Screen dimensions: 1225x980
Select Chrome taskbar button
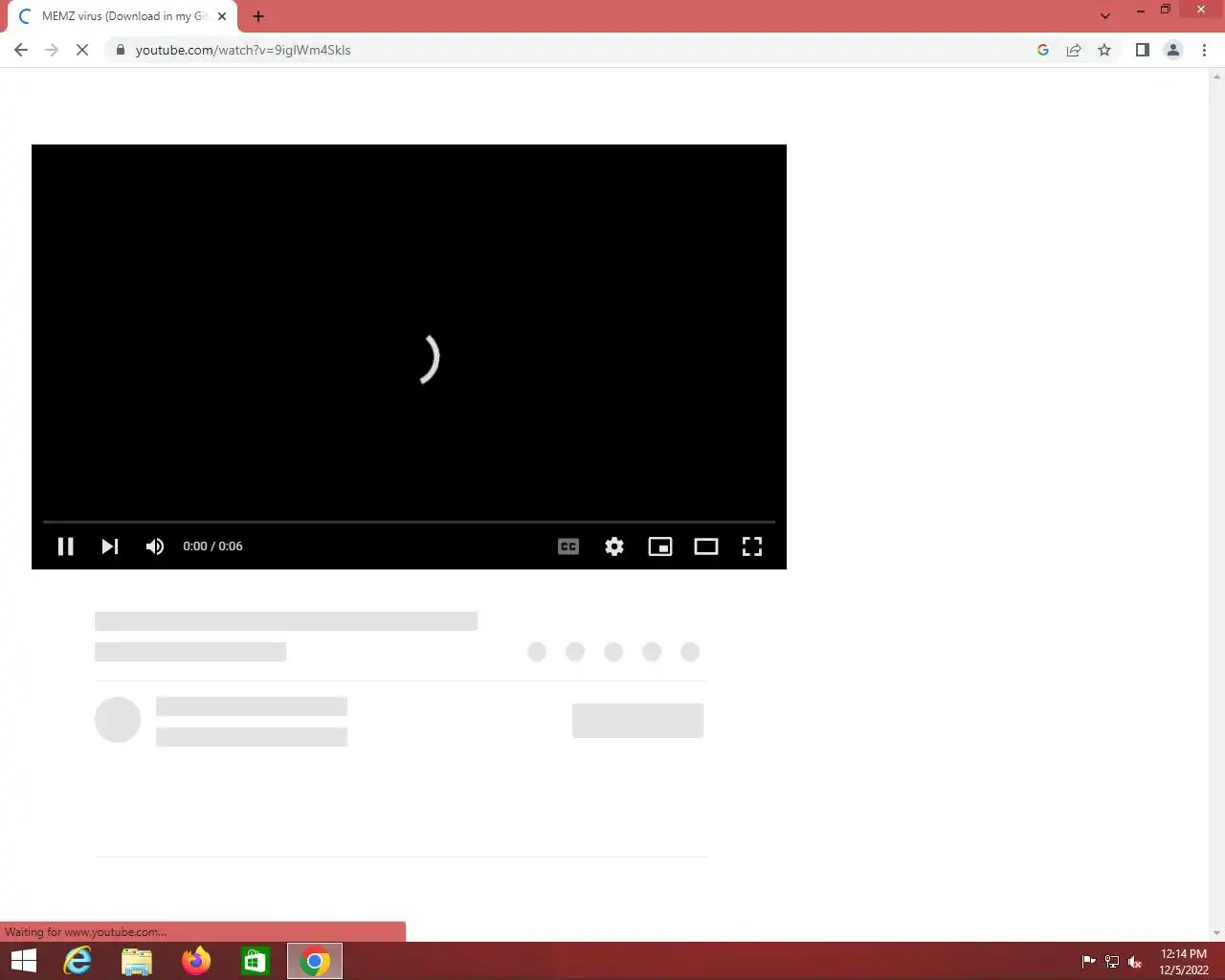coord(315,961)
